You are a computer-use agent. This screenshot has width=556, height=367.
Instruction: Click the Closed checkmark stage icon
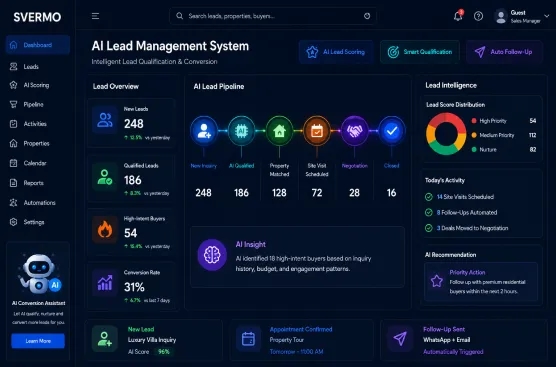pos(391,131)
